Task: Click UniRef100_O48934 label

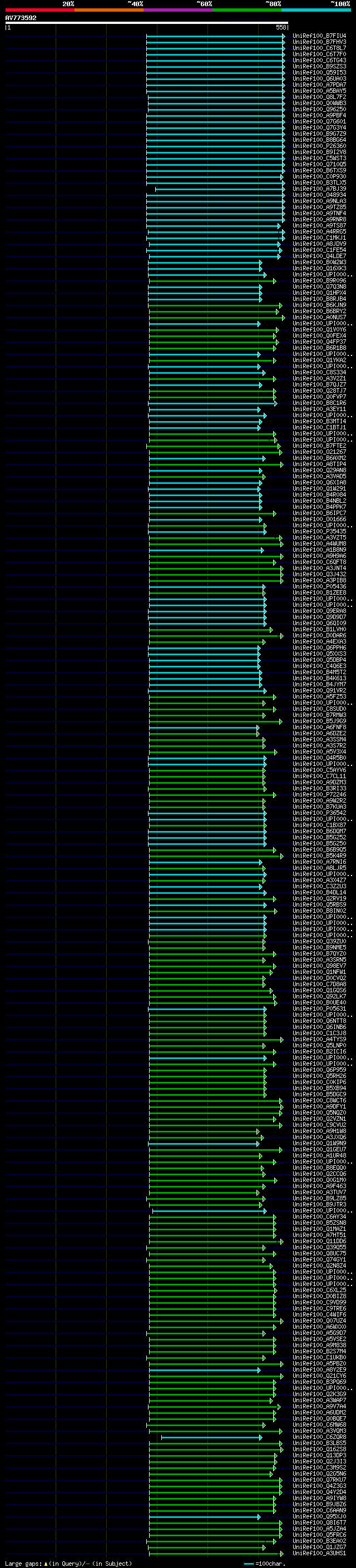Action: [319, 195]
